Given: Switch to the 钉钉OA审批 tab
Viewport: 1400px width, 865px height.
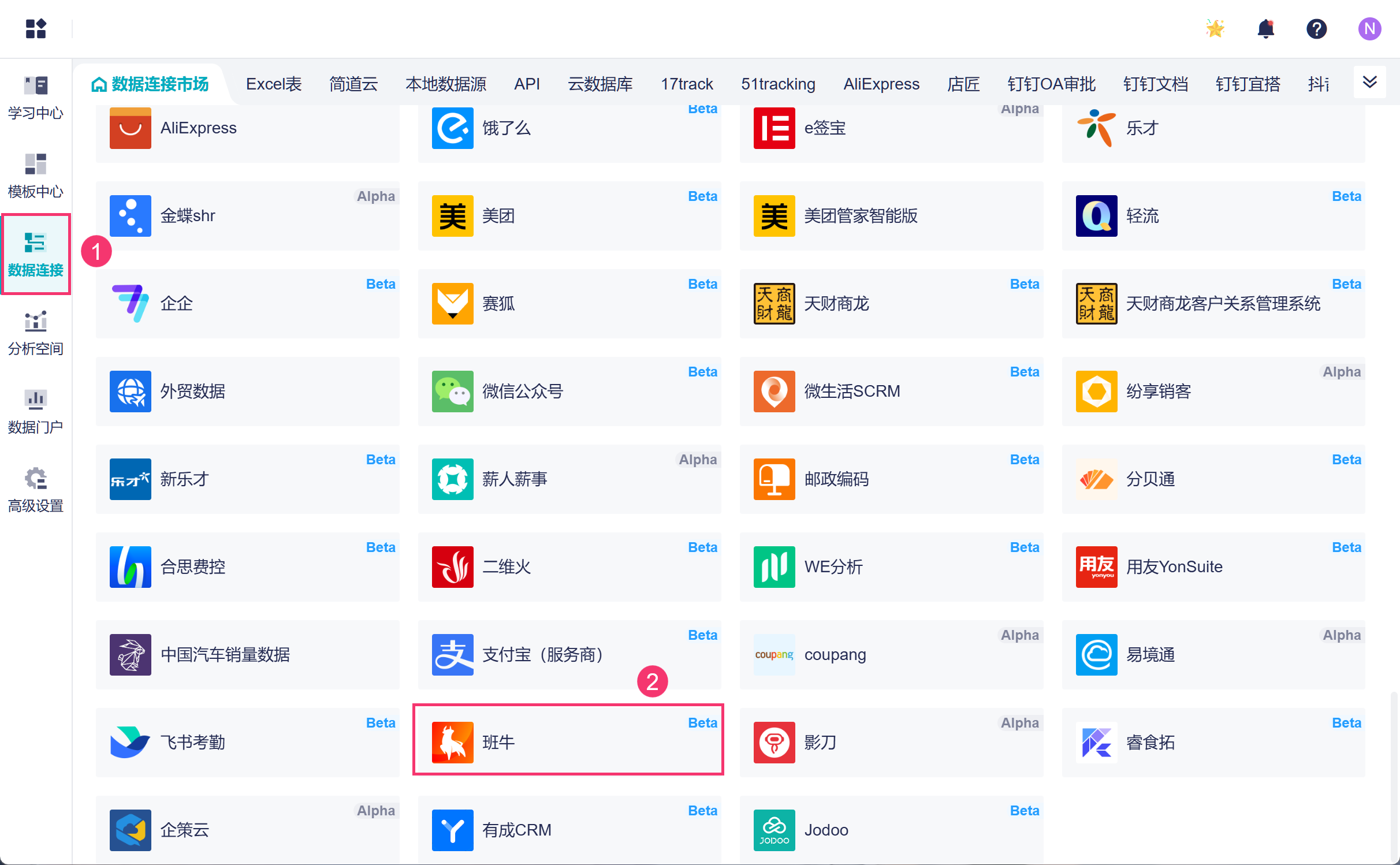Looking at the screenshot, I should 1051,84.
